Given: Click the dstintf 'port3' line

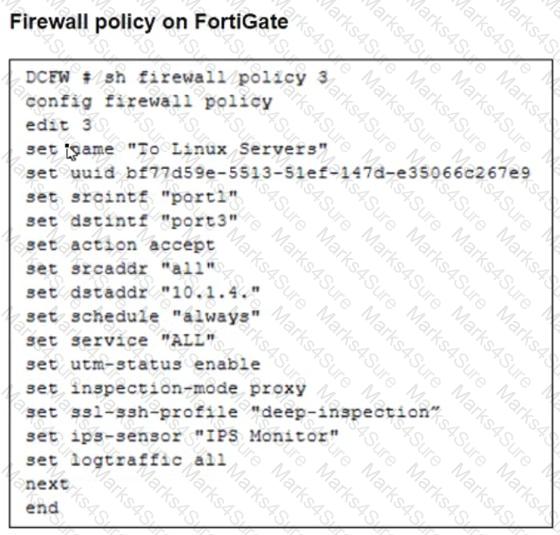Looking at the screenshot, I should [131, 221].
